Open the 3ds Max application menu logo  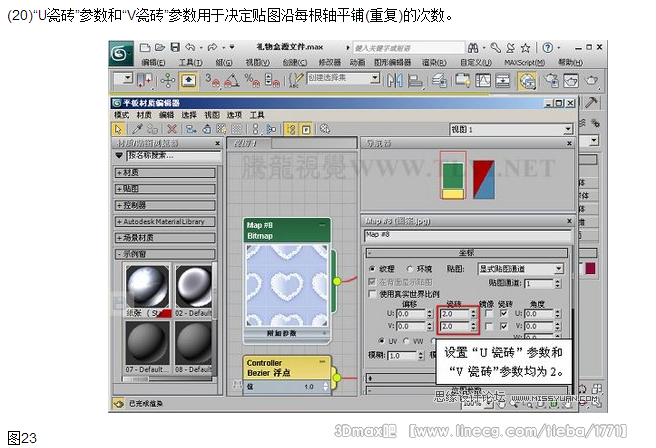click(121, 53)
